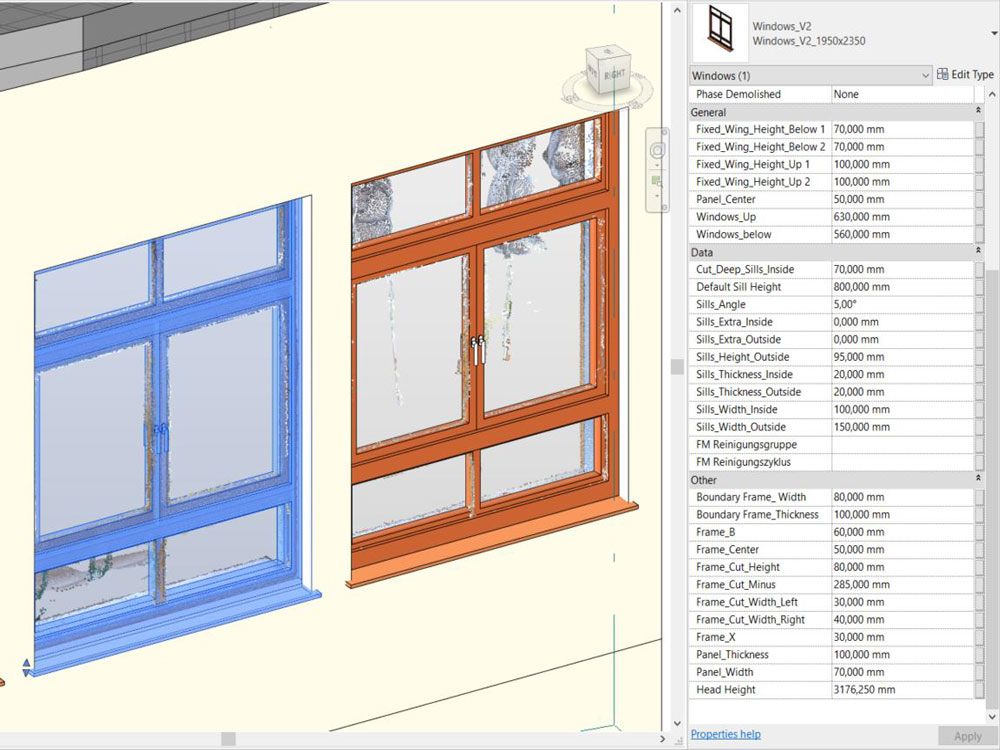Screen dimensions: 1000x750
Task: Open the Windows (1) selector dropdown
Action: (925, 75)
